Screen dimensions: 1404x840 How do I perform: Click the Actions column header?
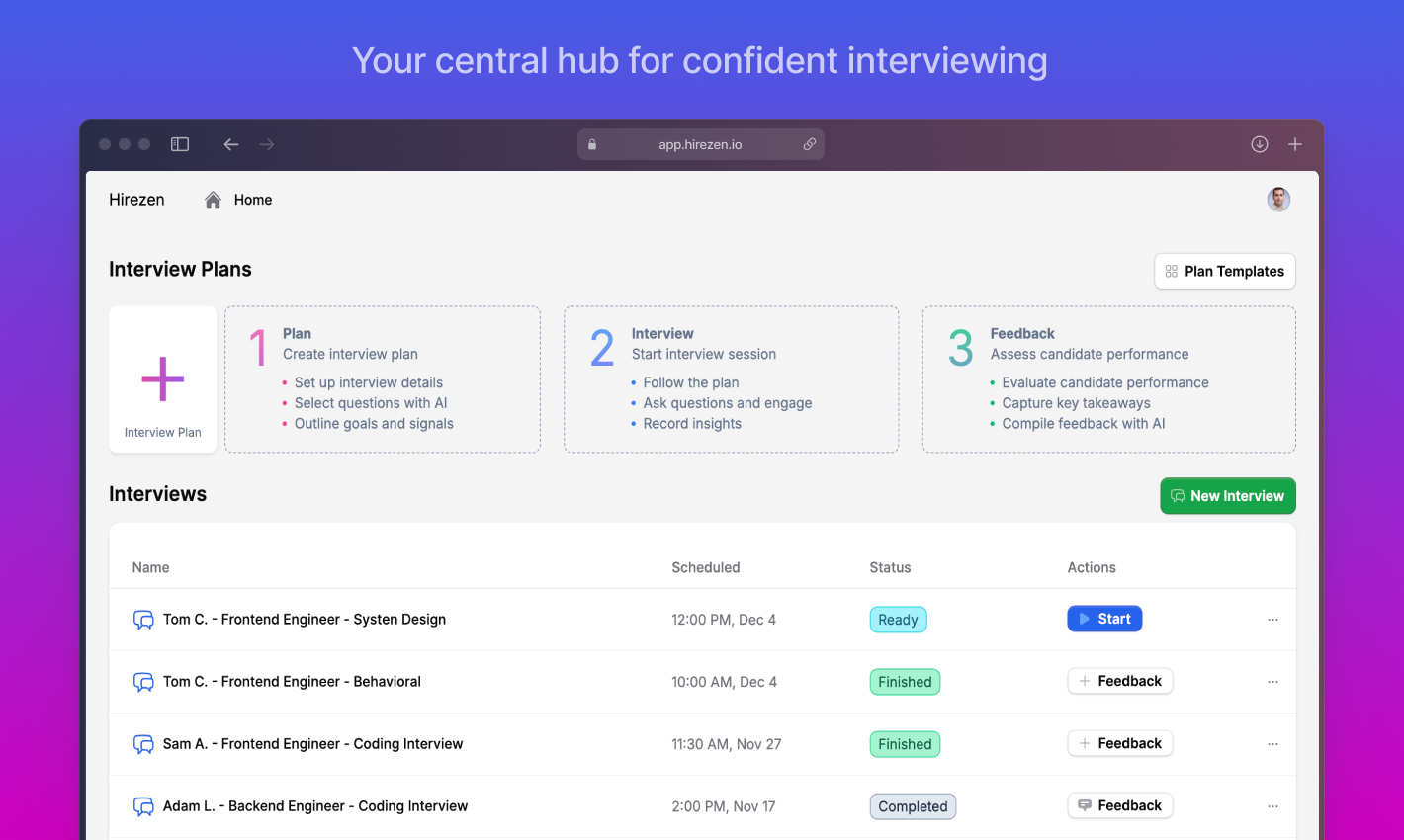pyautogui.click(x=1092, y=567)
